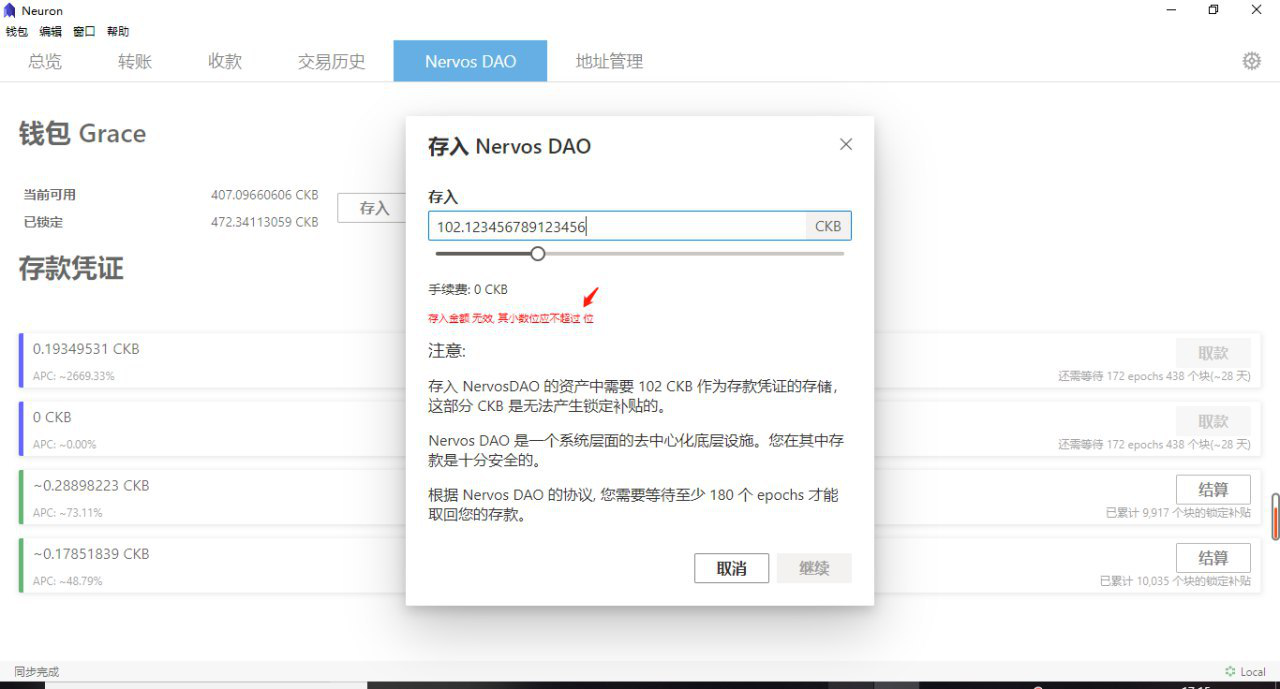Screen dimensions: 1280x689
Task: Click the 存入 Nervos DAO dialog title
Action: (x=509, y=146)
